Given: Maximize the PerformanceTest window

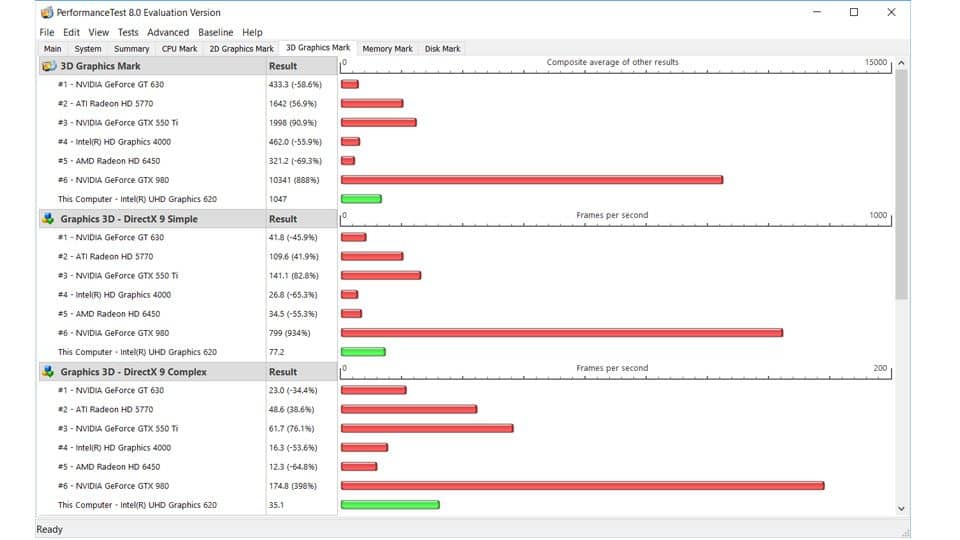Looking at the screenshot, I should tap(853, 13).
